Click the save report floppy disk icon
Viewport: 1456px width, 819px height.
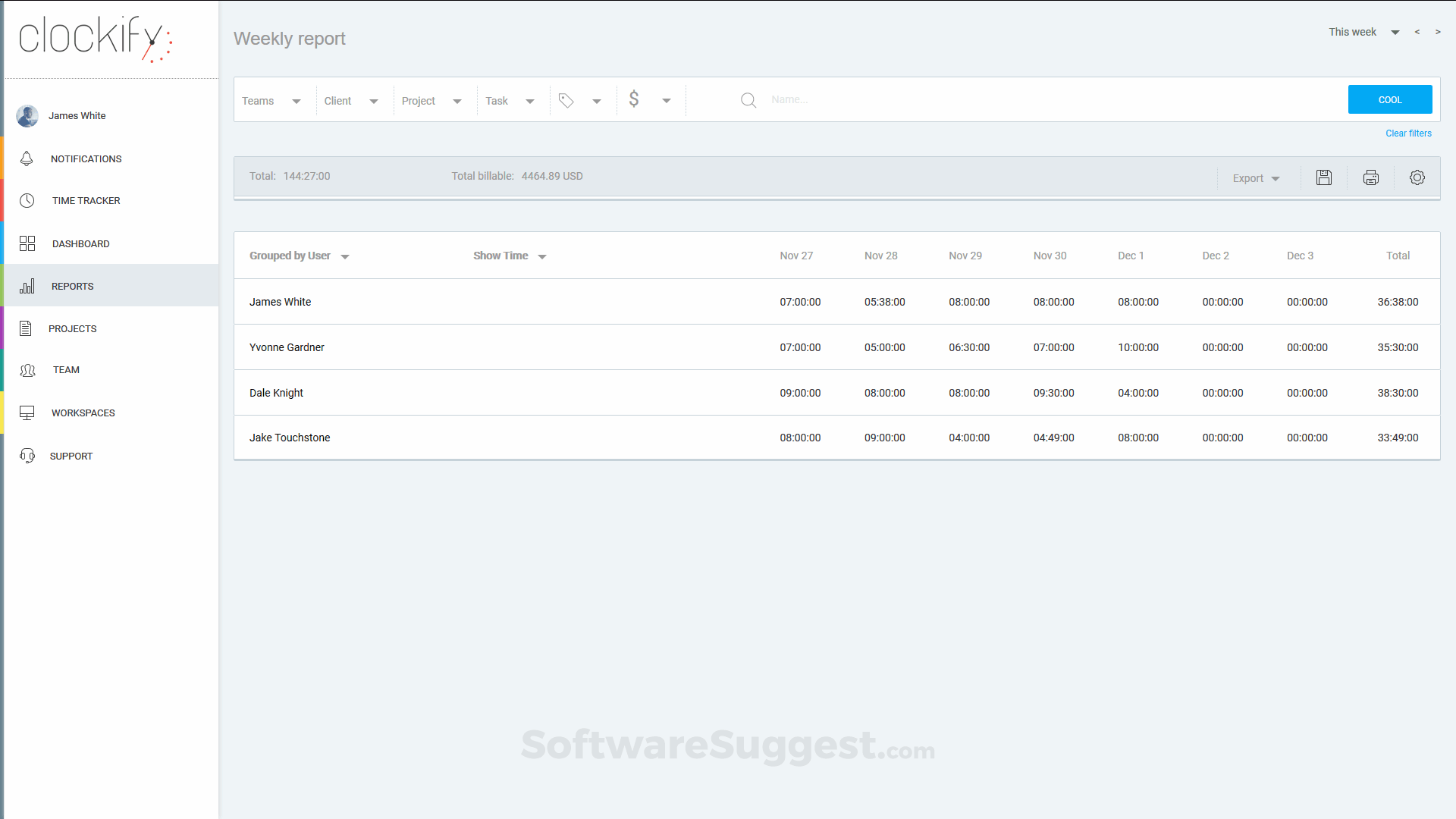pos(1324,177)
